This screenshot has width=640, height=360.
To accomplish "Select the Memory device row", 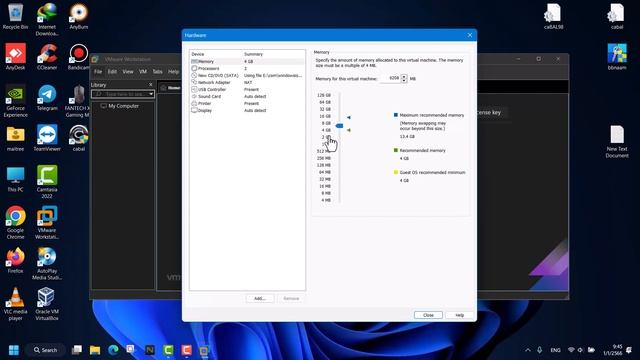I will (247, 61).
